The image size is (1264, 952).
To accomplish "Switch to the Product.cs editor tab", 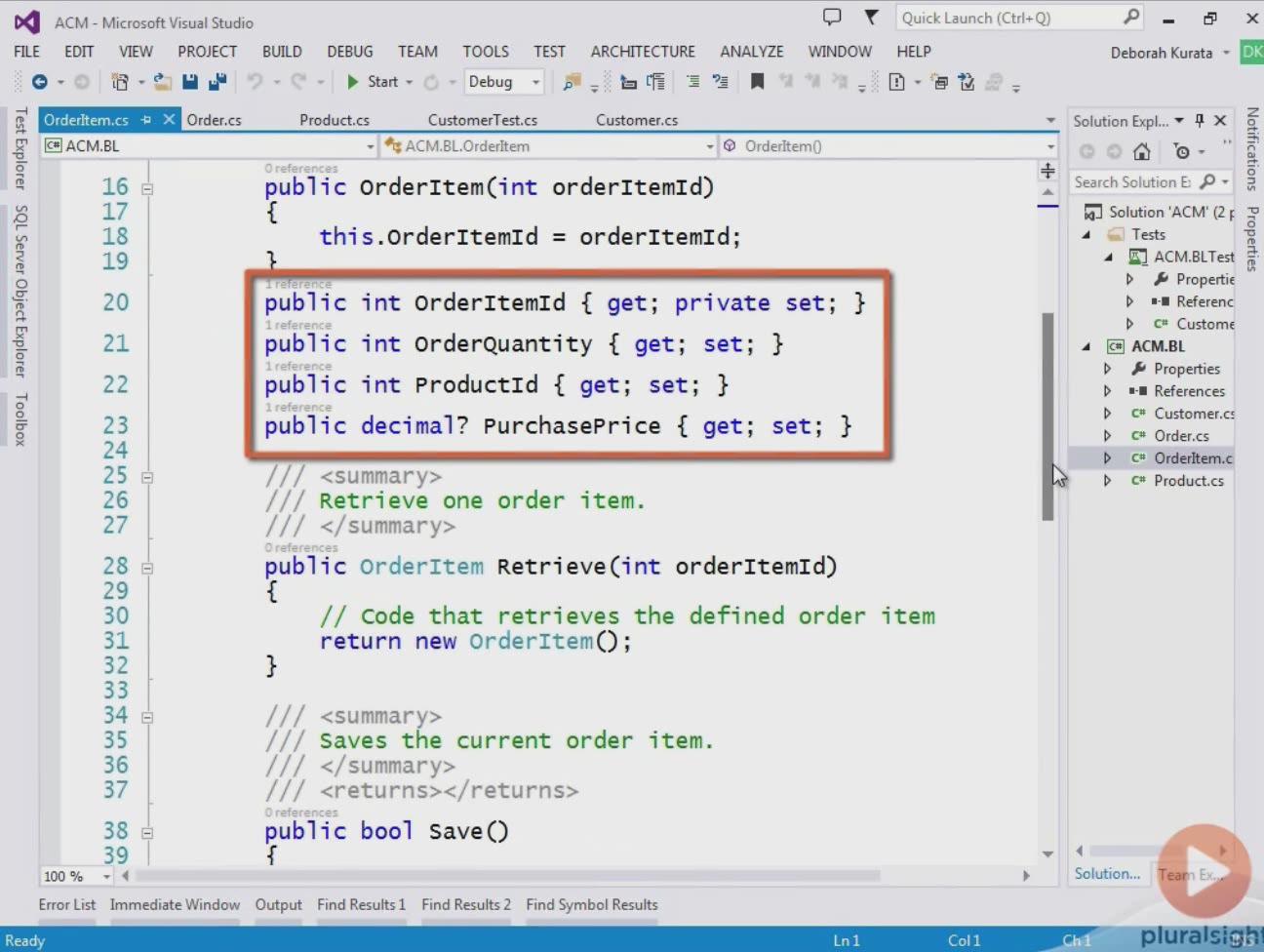I will 335,120.
